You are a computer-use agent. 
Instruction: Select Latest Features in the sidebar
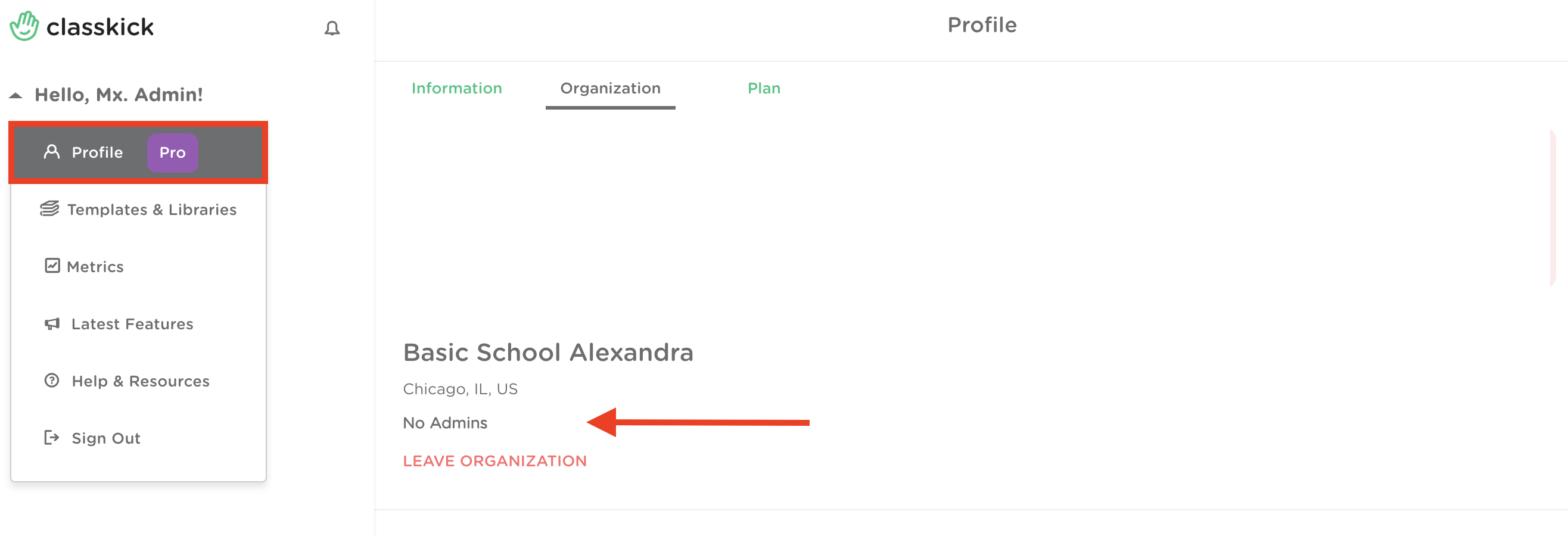pos(132,323)
